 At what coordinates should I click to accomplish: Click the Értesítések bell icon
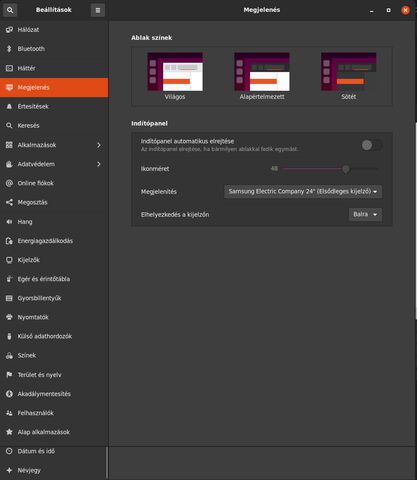[9, 106]
